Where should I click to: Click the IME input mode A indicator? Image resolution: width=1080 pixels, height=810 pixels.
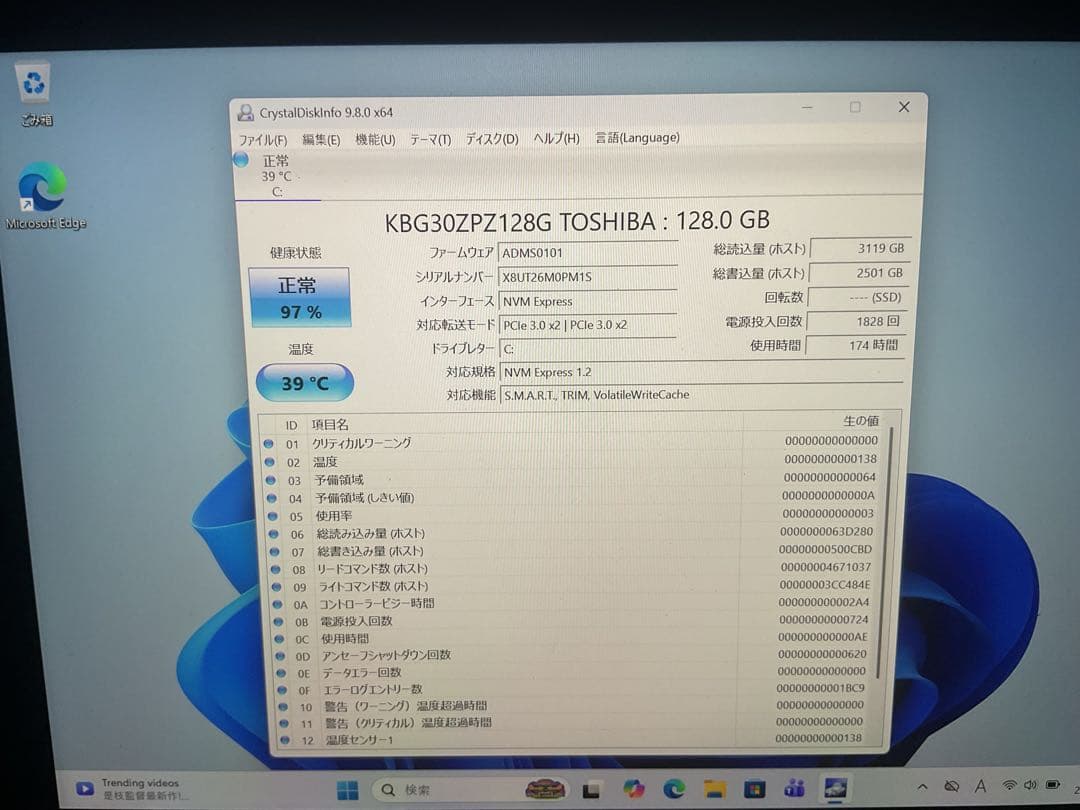[x=980, y=785]
